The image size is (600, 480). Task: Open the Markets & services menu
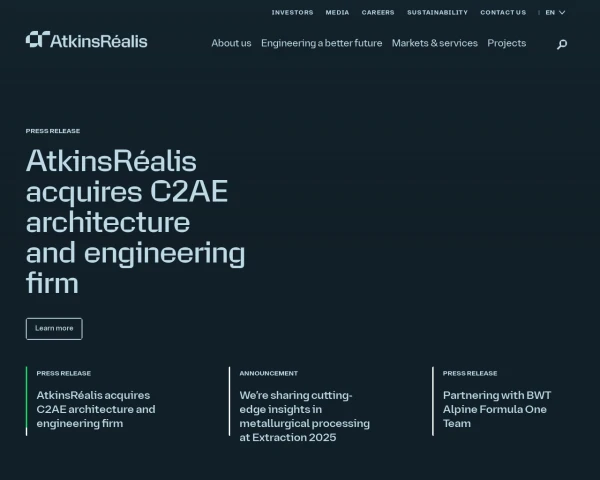pyautogui.click(x=435, y=43)
